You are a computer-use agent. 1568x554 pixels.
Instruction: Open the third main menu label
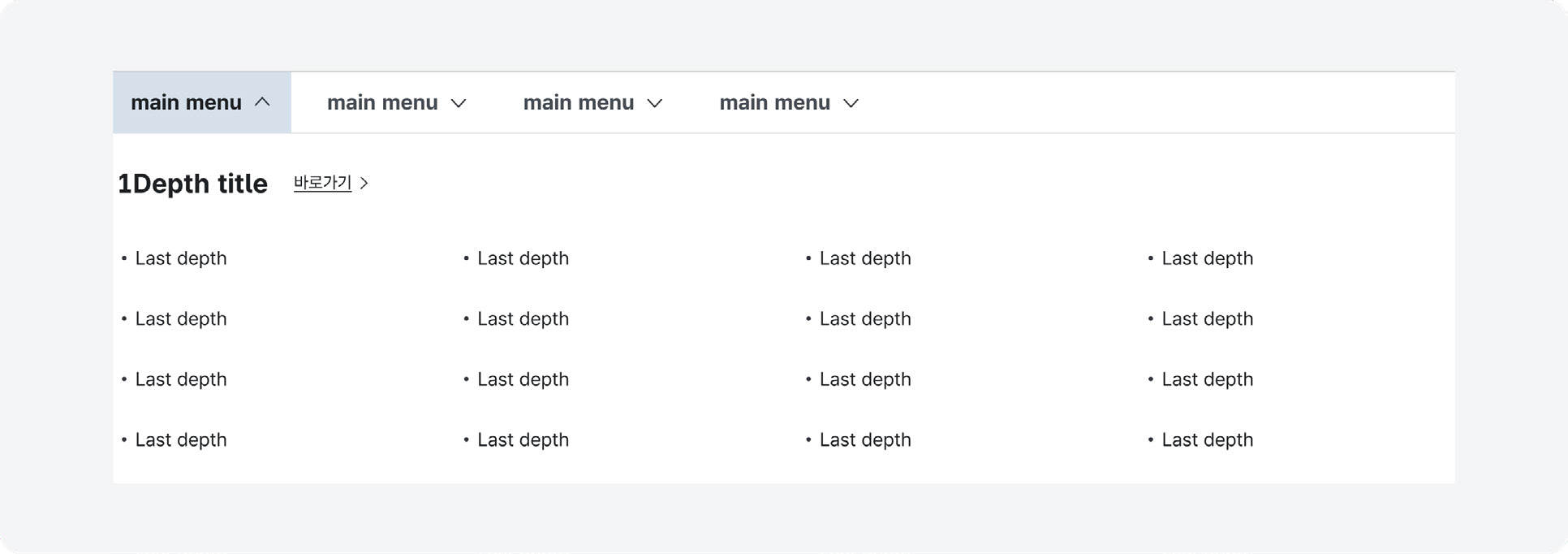pyautogui.click(x=579, y=102)
